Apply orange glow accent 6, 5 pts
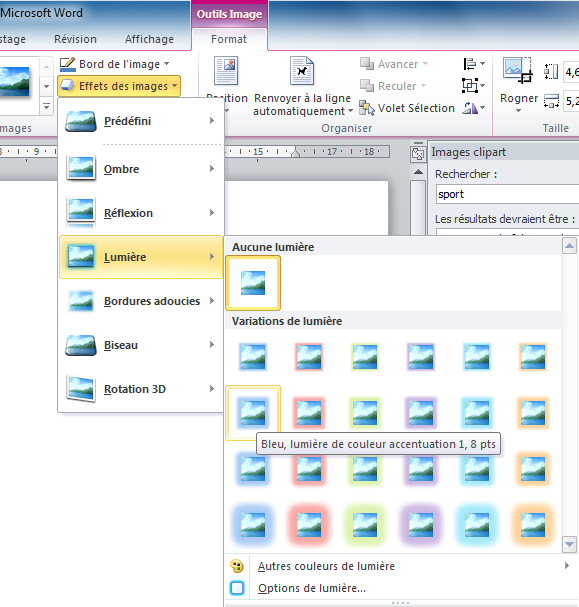 (x=533, y=357)
